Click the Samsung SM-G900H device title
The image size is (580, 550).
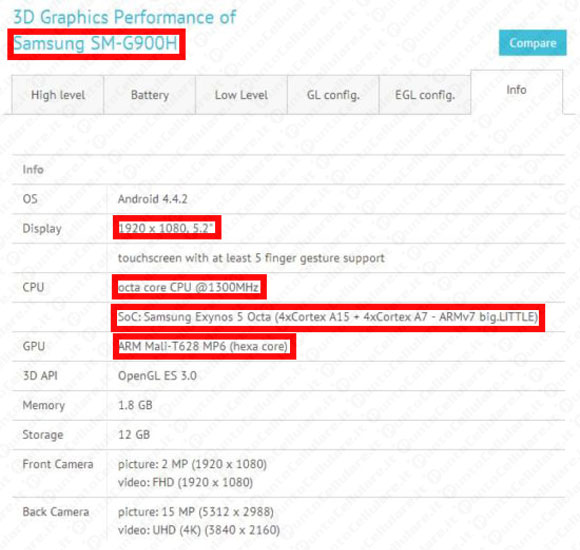[x=96, y=44]
